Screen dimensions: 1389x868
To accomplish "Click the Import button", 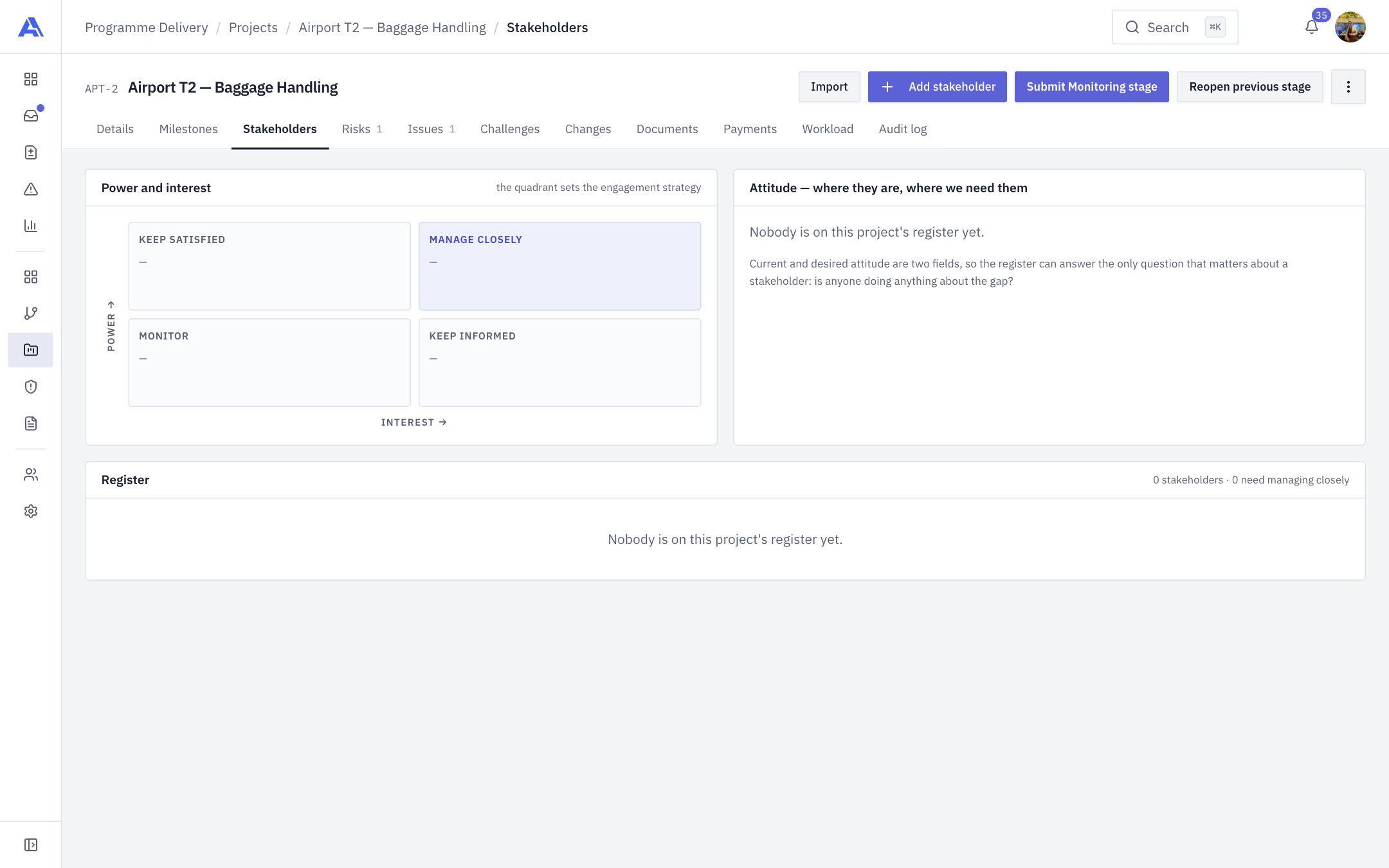I will pyautogui.click(x=829, y=87).
